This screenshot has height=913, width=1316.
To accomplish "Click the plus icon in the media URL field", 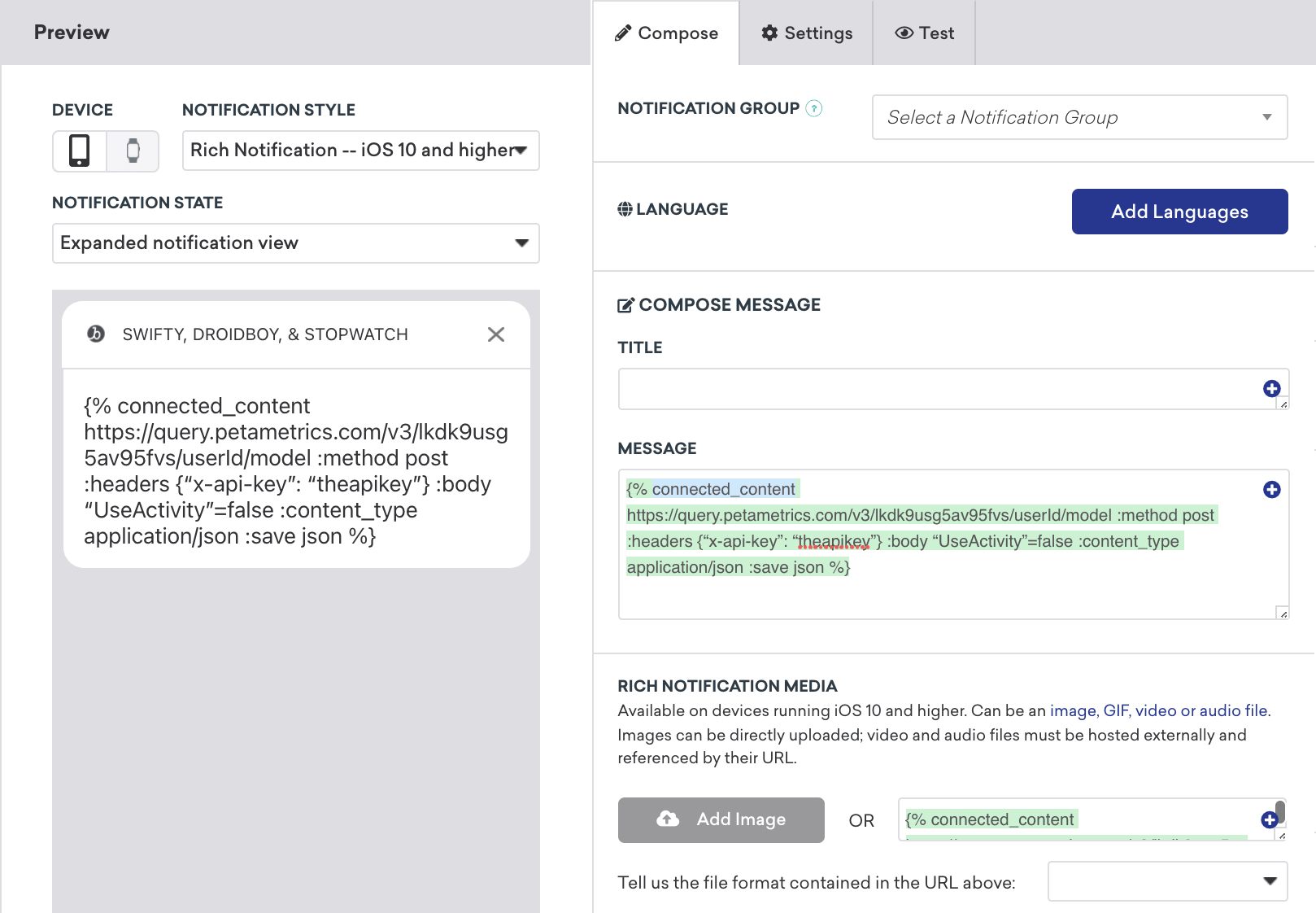I will (x=1268, y=819).
